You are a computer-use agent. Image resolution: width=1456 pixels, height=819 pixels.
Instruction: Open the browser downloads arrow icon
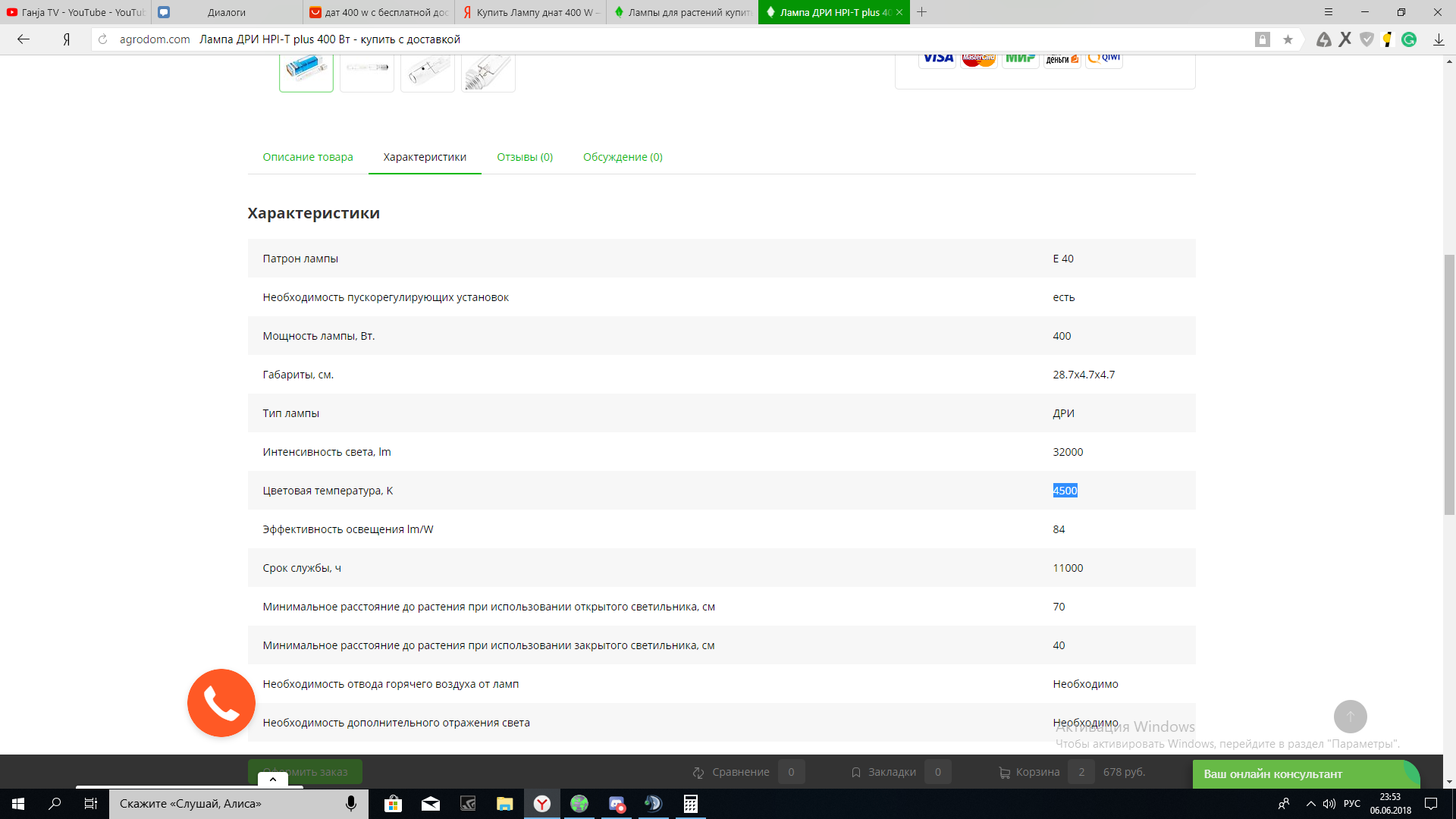(1438, 39)
